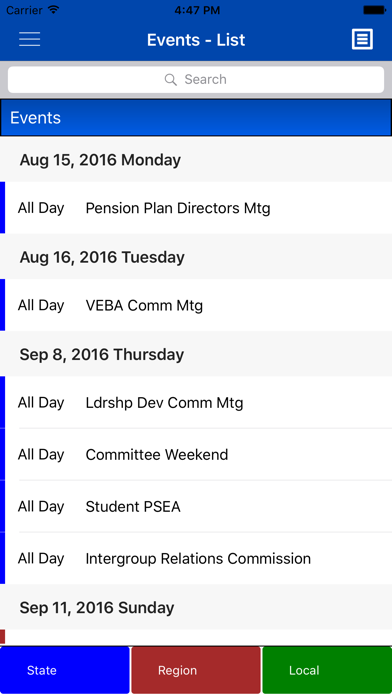
Task: Open the Student PSEA event
Action: (196, 506)
